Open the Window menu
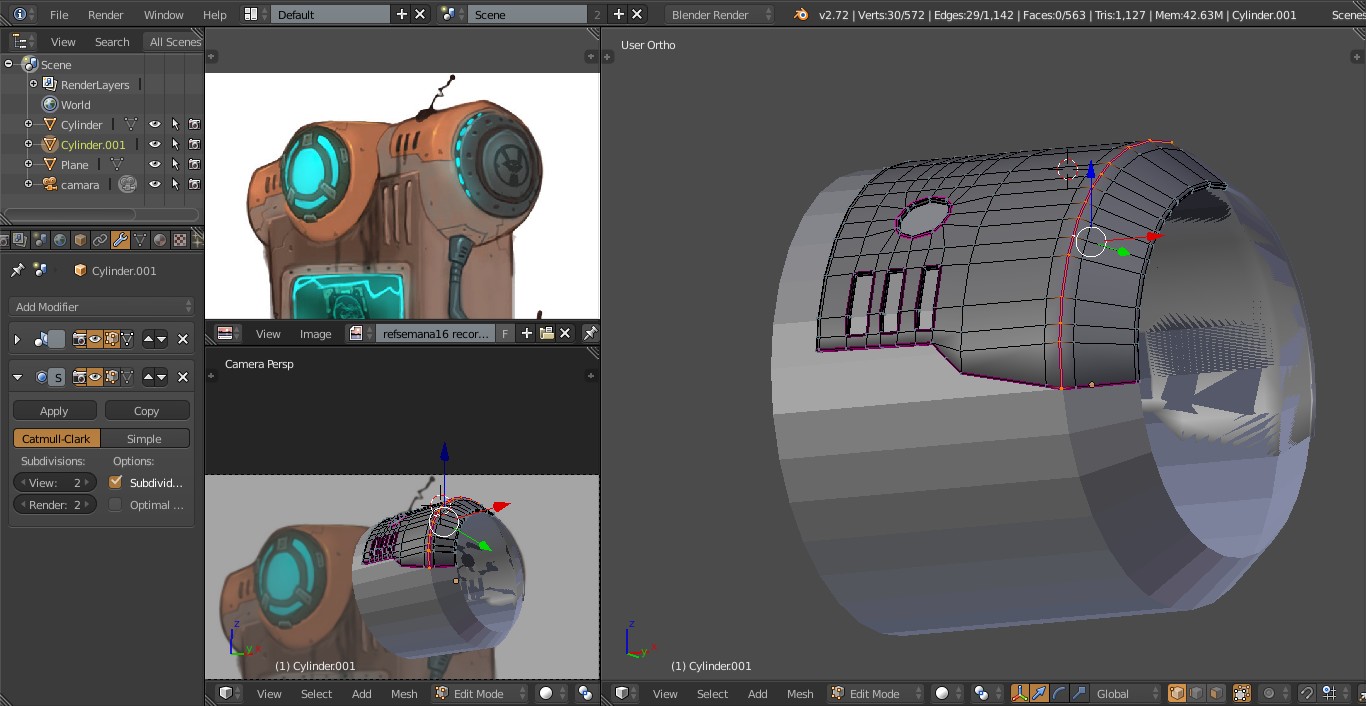This screenshot has height=706, width=1366. click(x=164, y=14)
